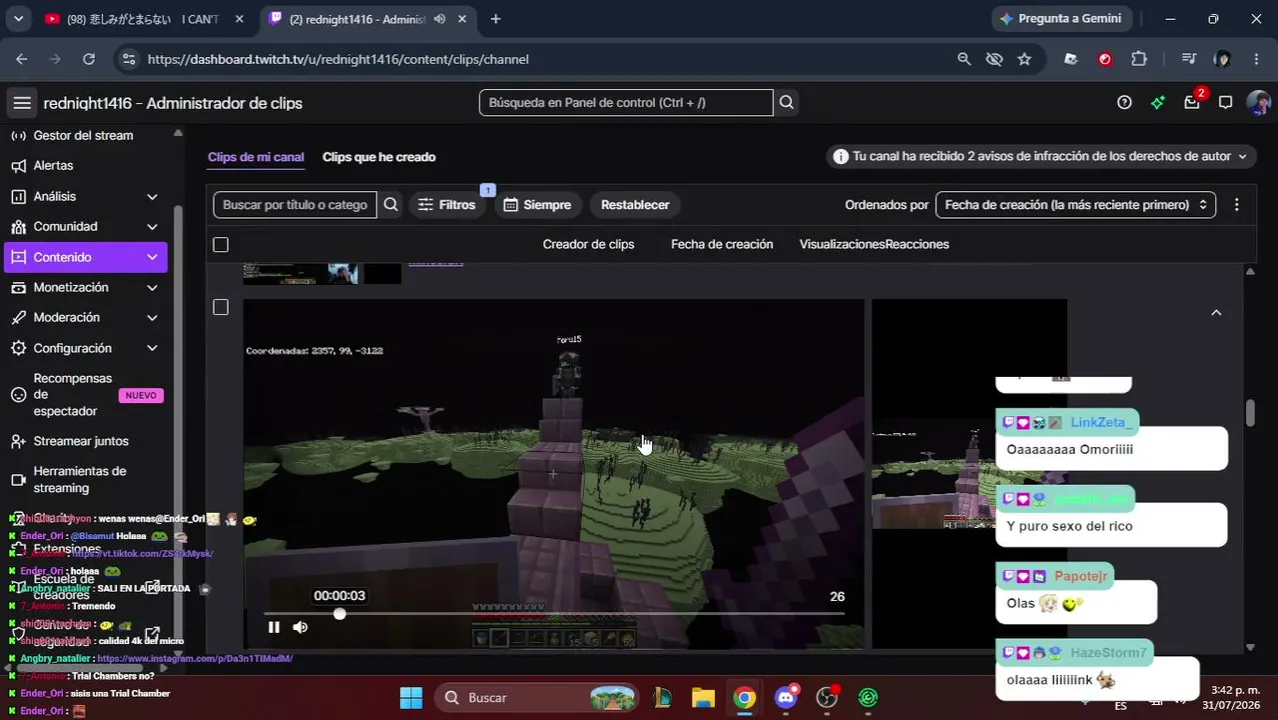Click the zoom magnifier in address bar
Screen dimensions: 1278x720
coord(964,59)
